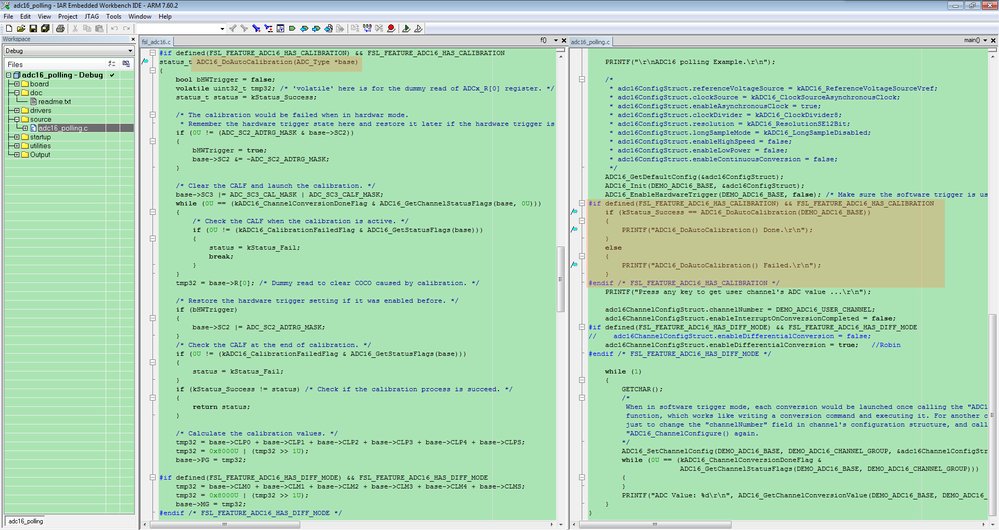Open the Find dialog icon

coord(256,29)
